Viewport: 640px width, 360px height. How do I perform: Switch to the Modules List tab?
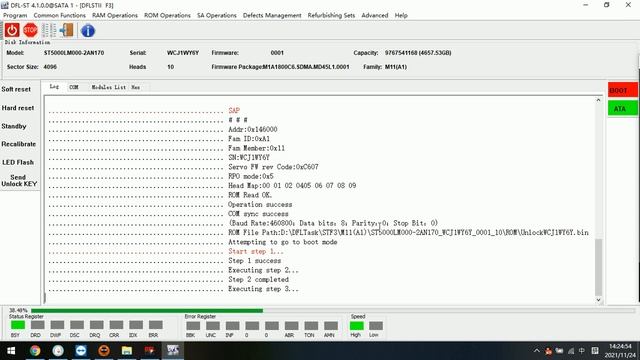click(x=109, y=87)
